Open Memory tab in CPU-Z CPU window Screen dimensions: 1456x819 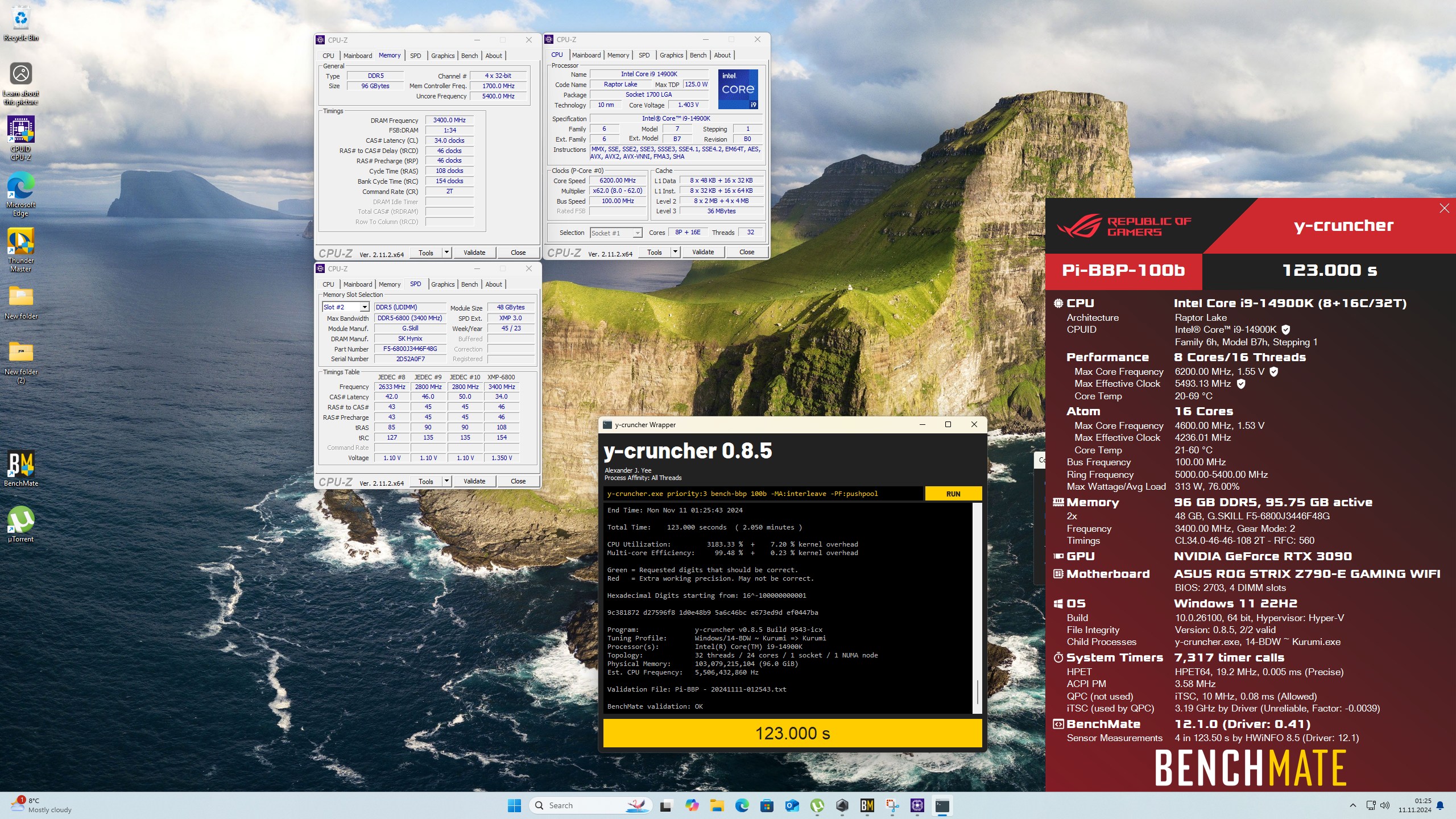click(x=618, y=55)
